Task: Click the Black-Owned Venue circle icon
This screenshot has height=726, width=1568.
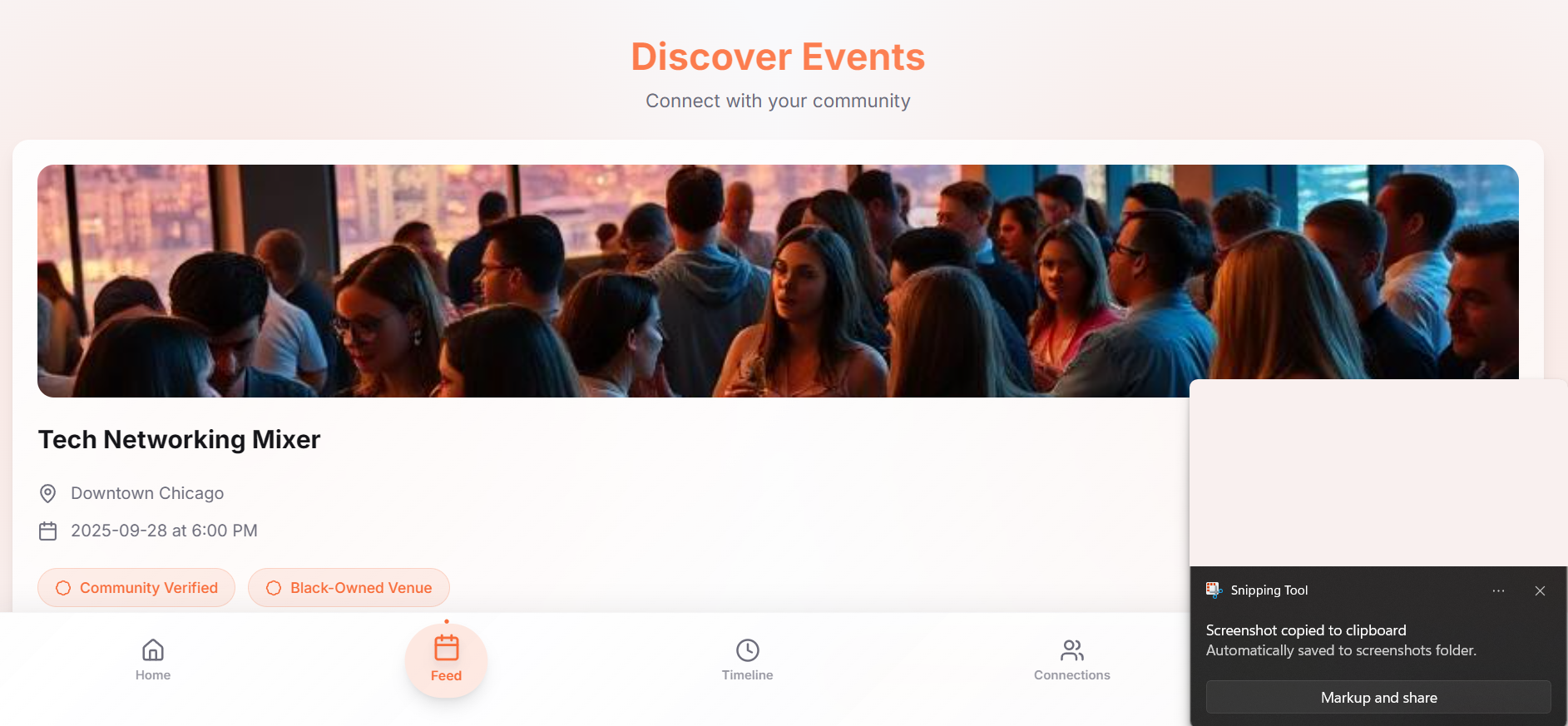Action: click(274, 588)
